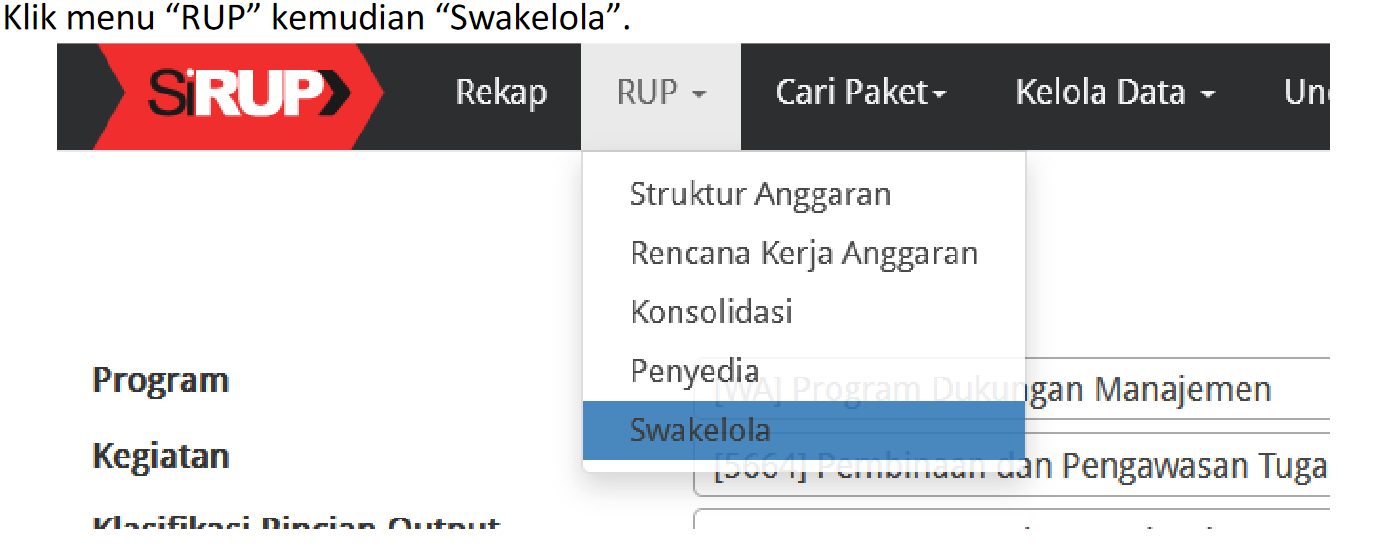Click the Program field showing Dukungan Manajemen
1384x553 pixels.
coord(1180,389)
